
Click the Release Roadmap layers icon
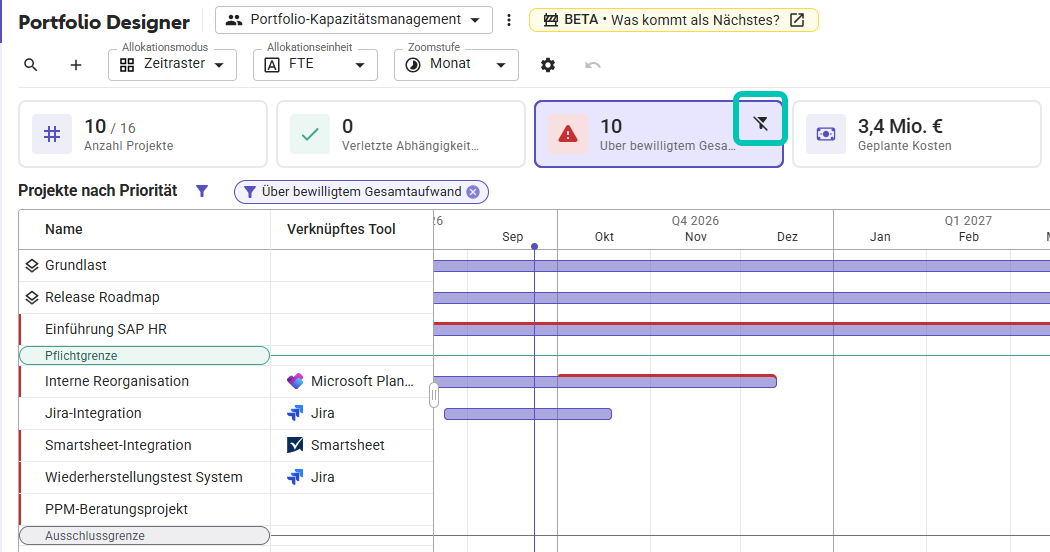click(31, 297)
